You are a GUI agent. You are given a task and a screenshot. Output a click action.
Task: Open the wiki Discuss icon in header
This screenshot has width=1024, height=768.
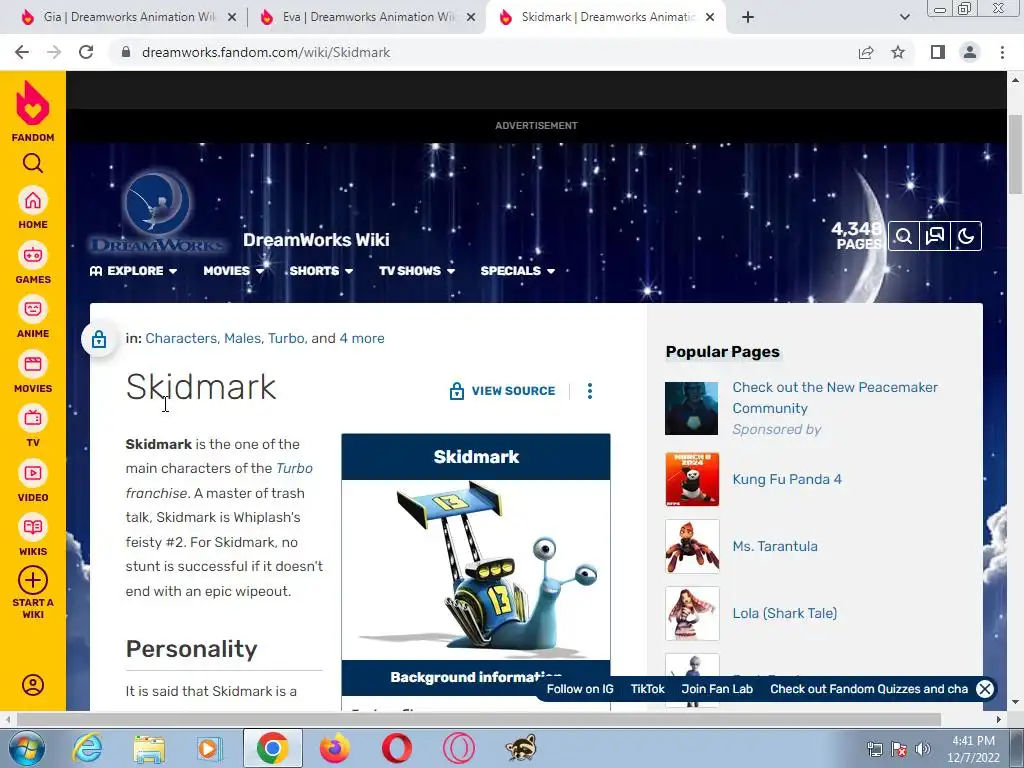pyautogui.click(x=935, y=236)
